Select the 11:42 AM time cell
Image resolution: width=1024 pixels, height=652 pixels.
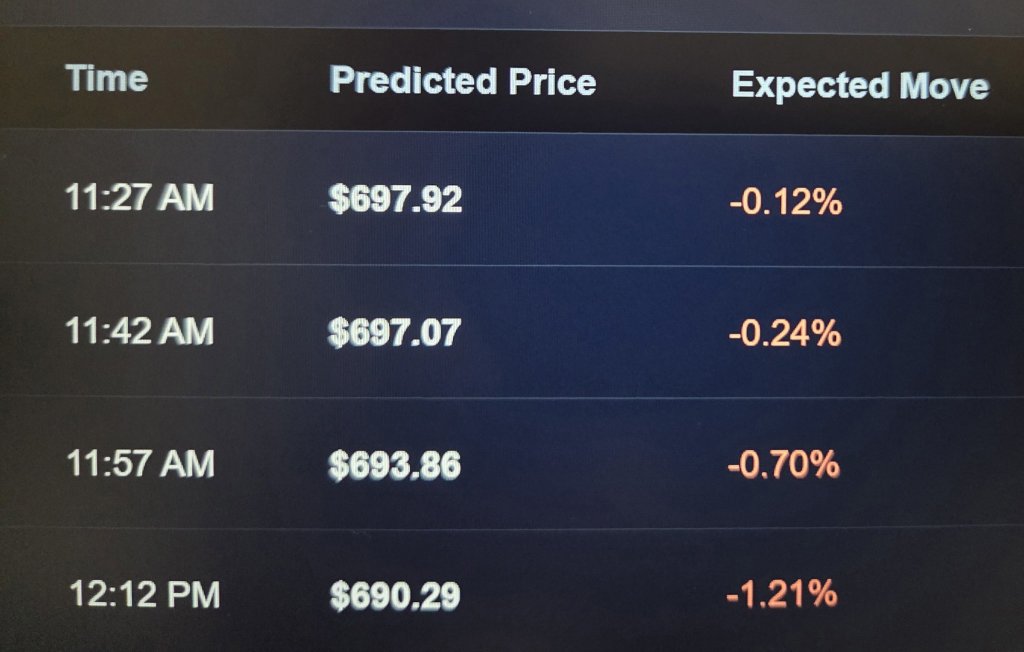(x=140, y=331)
